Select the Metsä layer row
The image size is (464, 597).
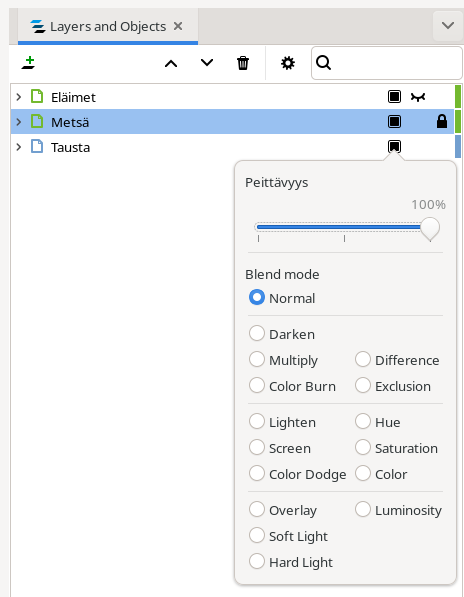click(232, 122)
